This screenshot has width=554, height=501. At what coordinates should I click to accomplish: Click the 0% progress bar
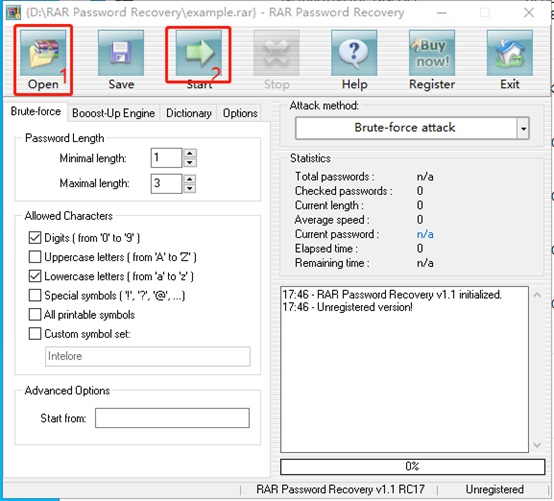[x=412, y=466]
